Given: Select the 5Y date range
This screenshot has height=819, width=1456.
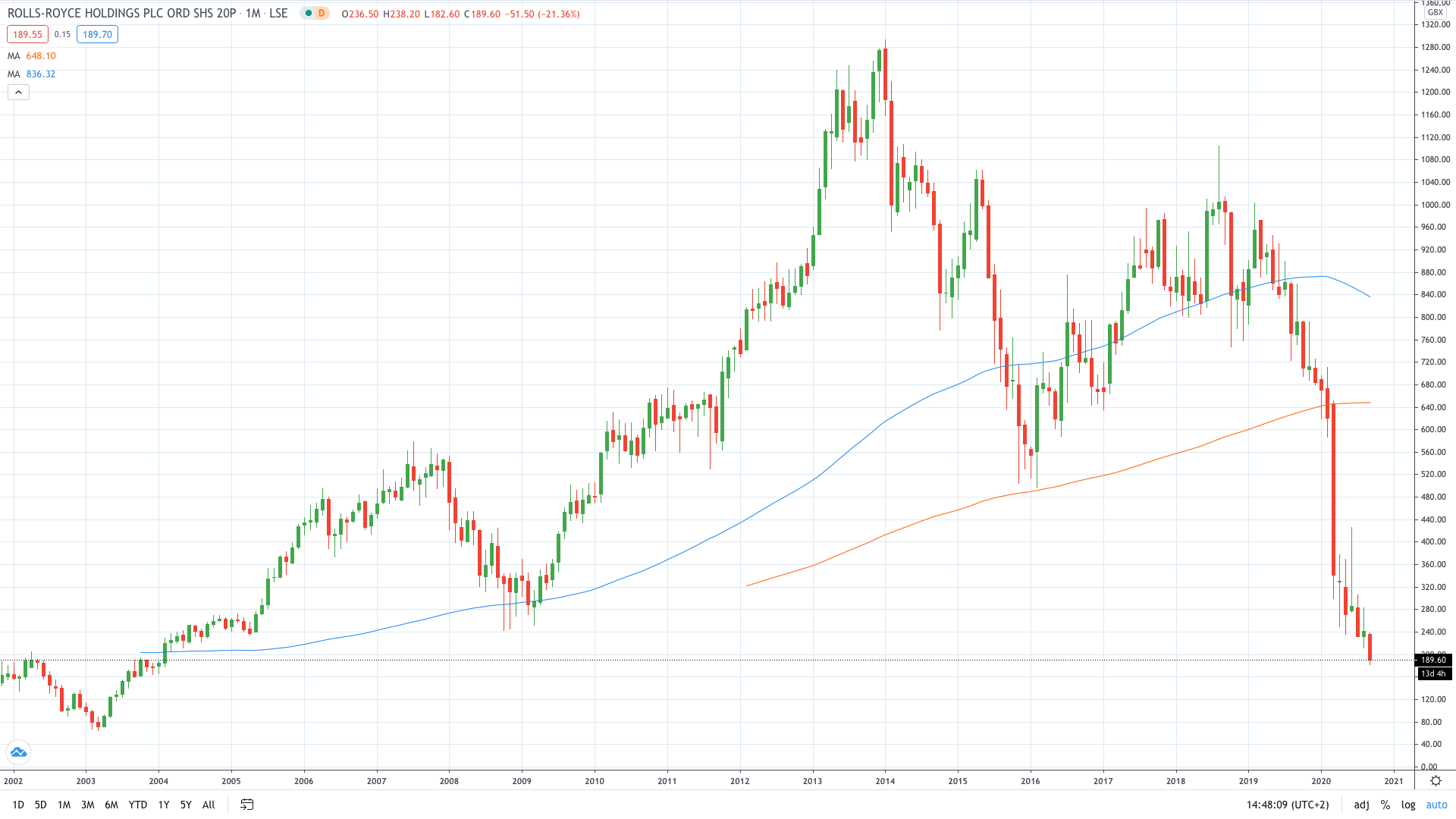Looking at the screenshot, I should 186,805.
